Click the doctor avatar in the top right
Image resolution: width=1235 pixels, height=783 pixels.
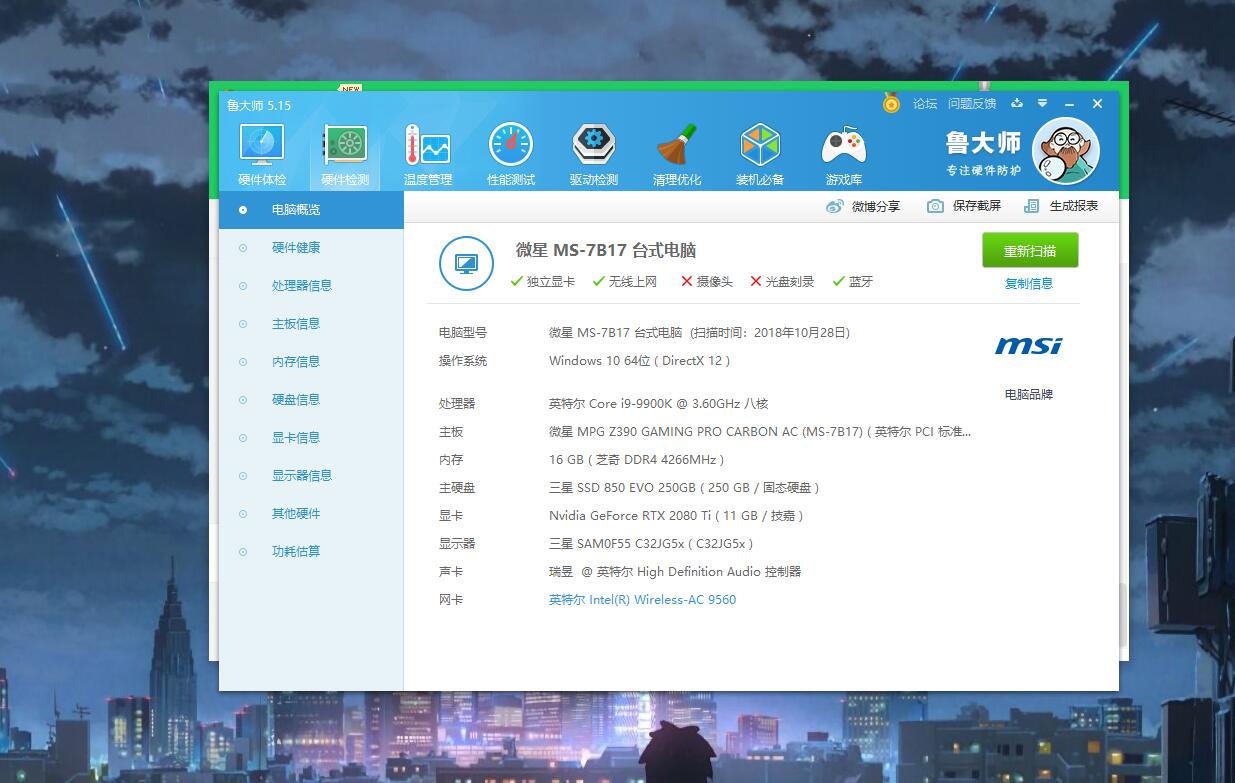click(x=1066, y=151)
